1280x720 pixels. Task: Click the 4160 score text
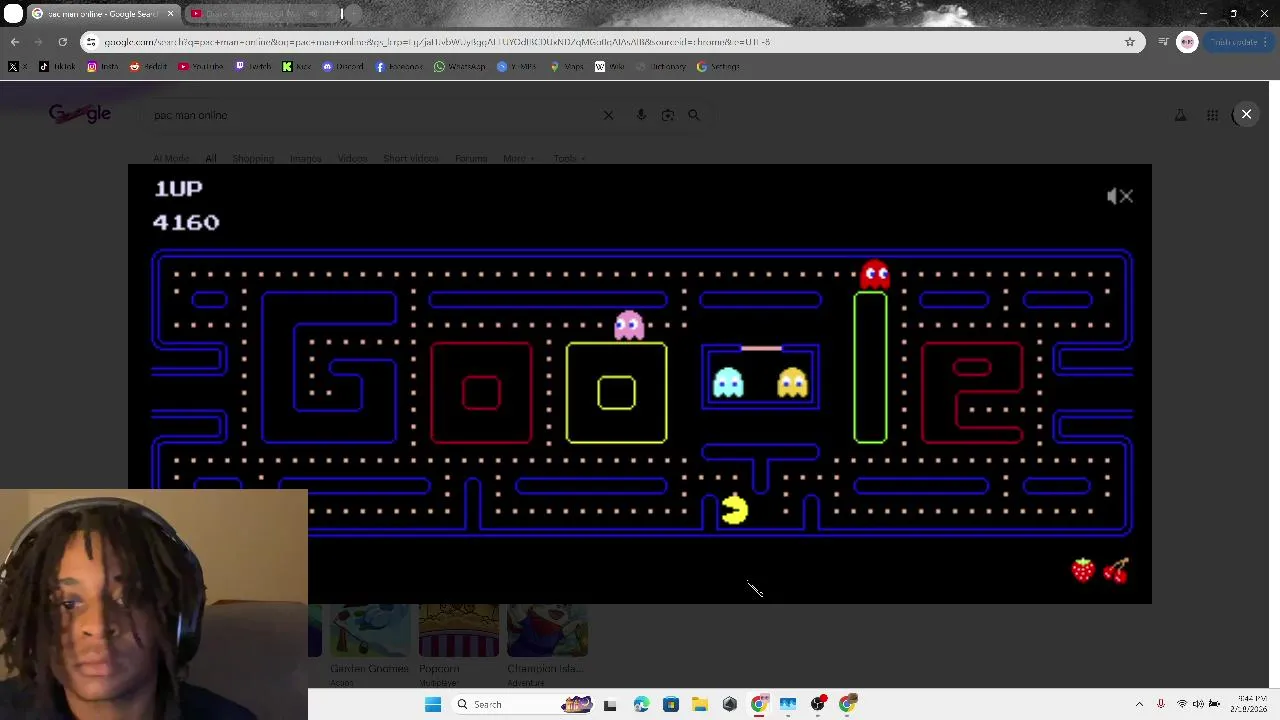(x=186, y=222)
